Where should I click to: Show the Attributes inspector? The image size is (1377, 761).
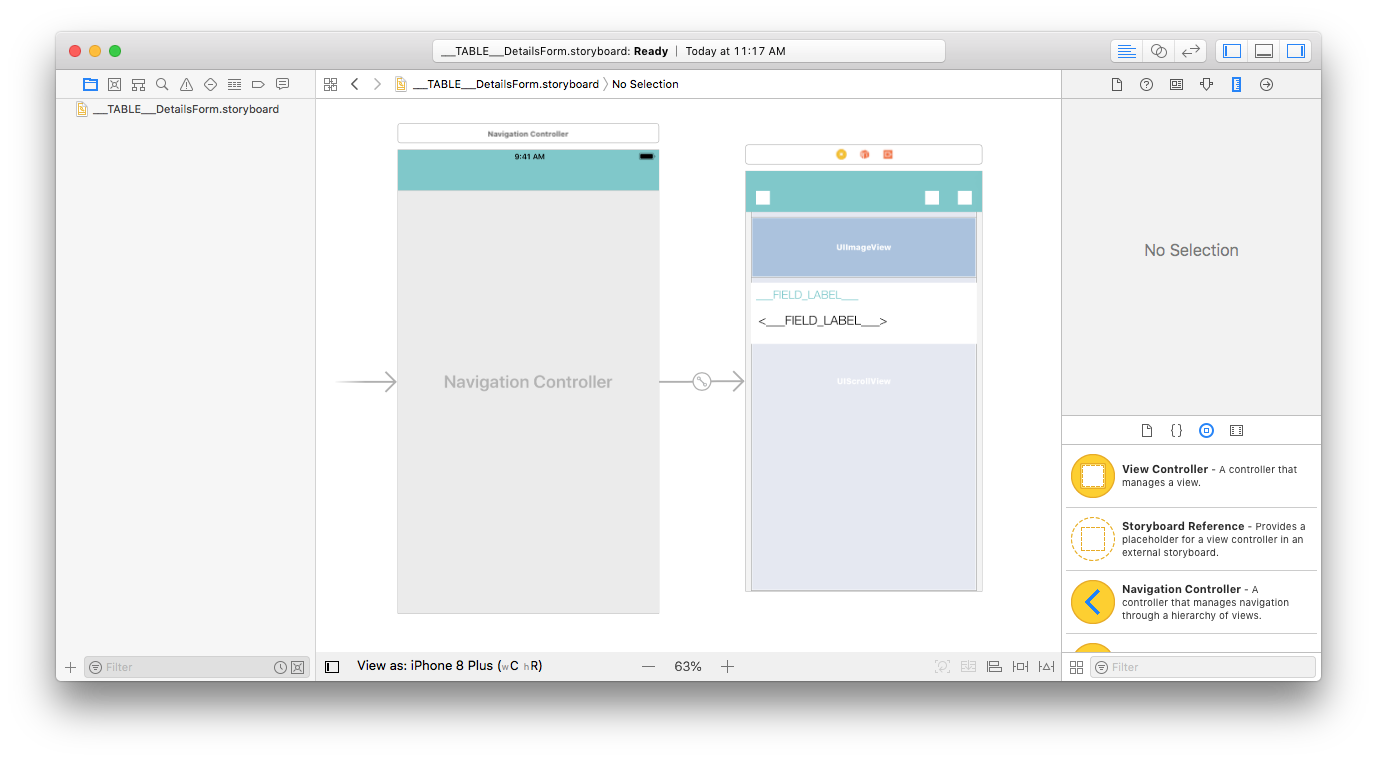coord(1206,84)
